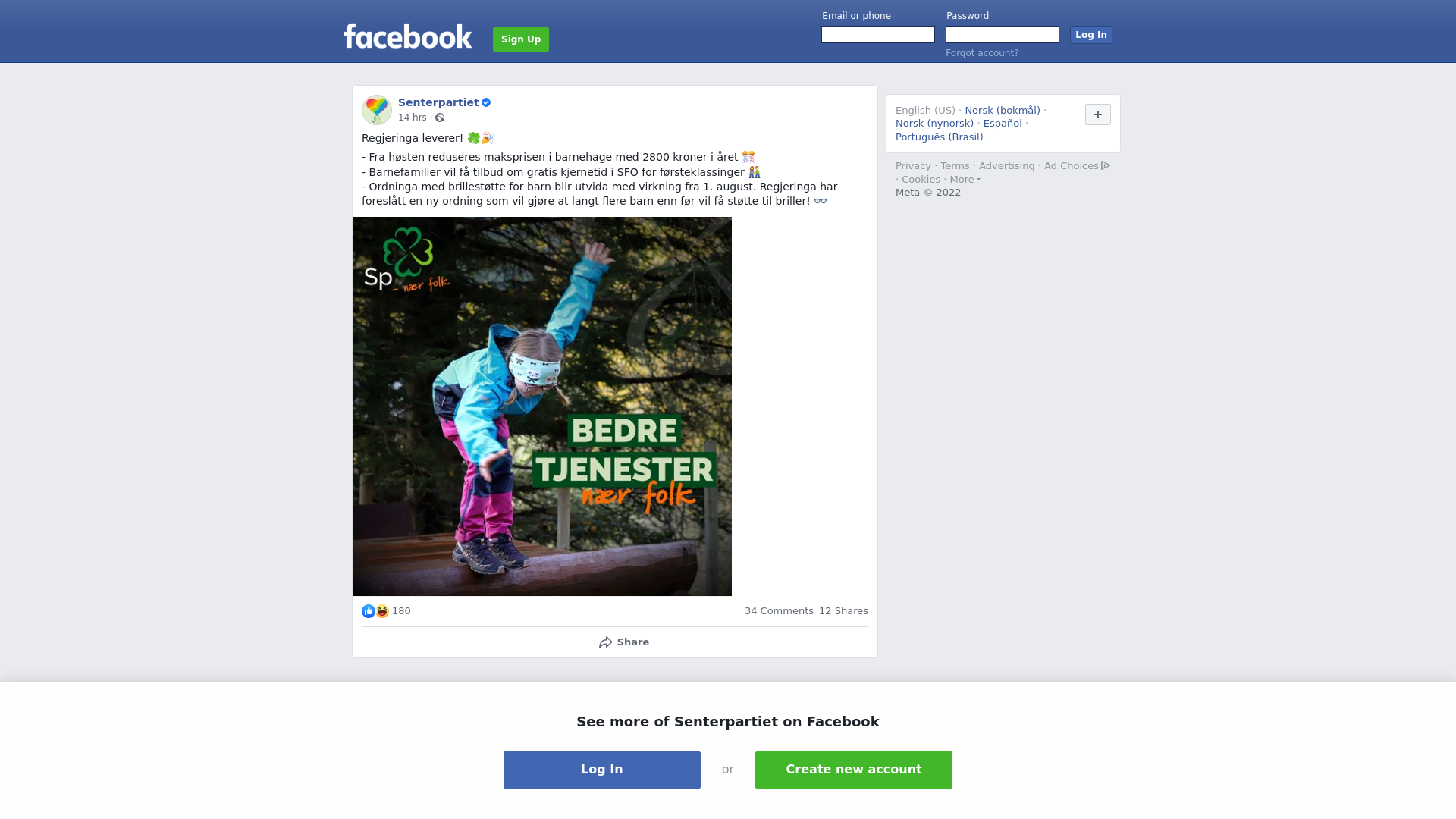Open Senterpartiet profile picture avatar

click(x=377, y=110)
